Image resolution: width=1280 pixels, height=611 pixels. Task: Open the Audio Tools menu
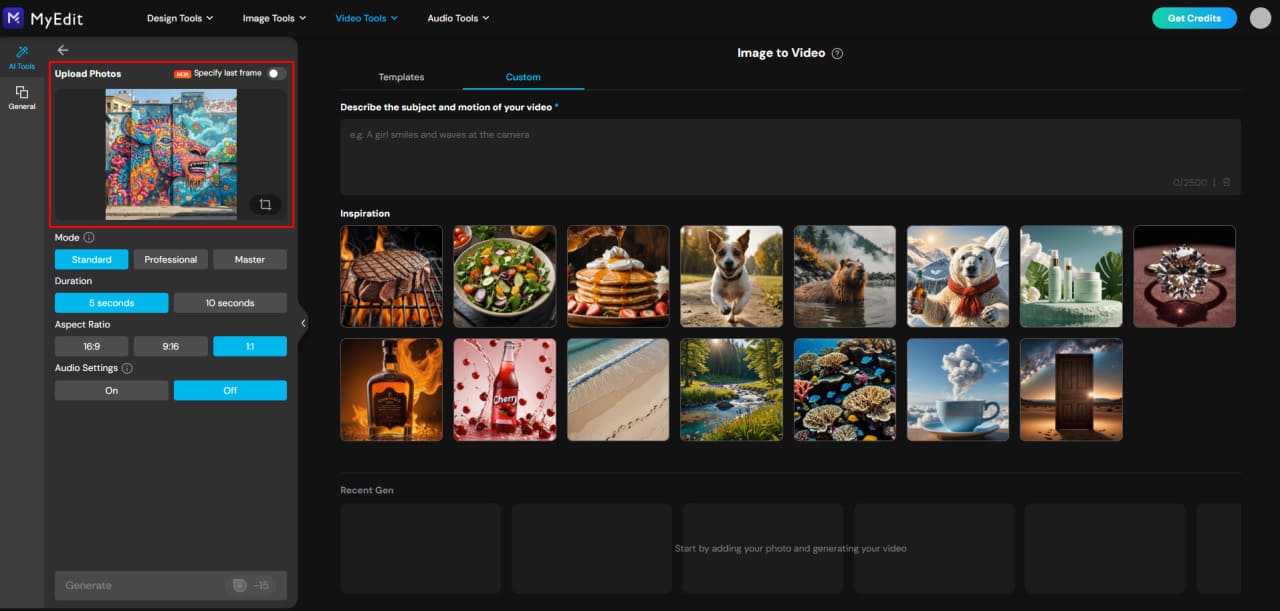pyautogui.click(x=457, y=17)
